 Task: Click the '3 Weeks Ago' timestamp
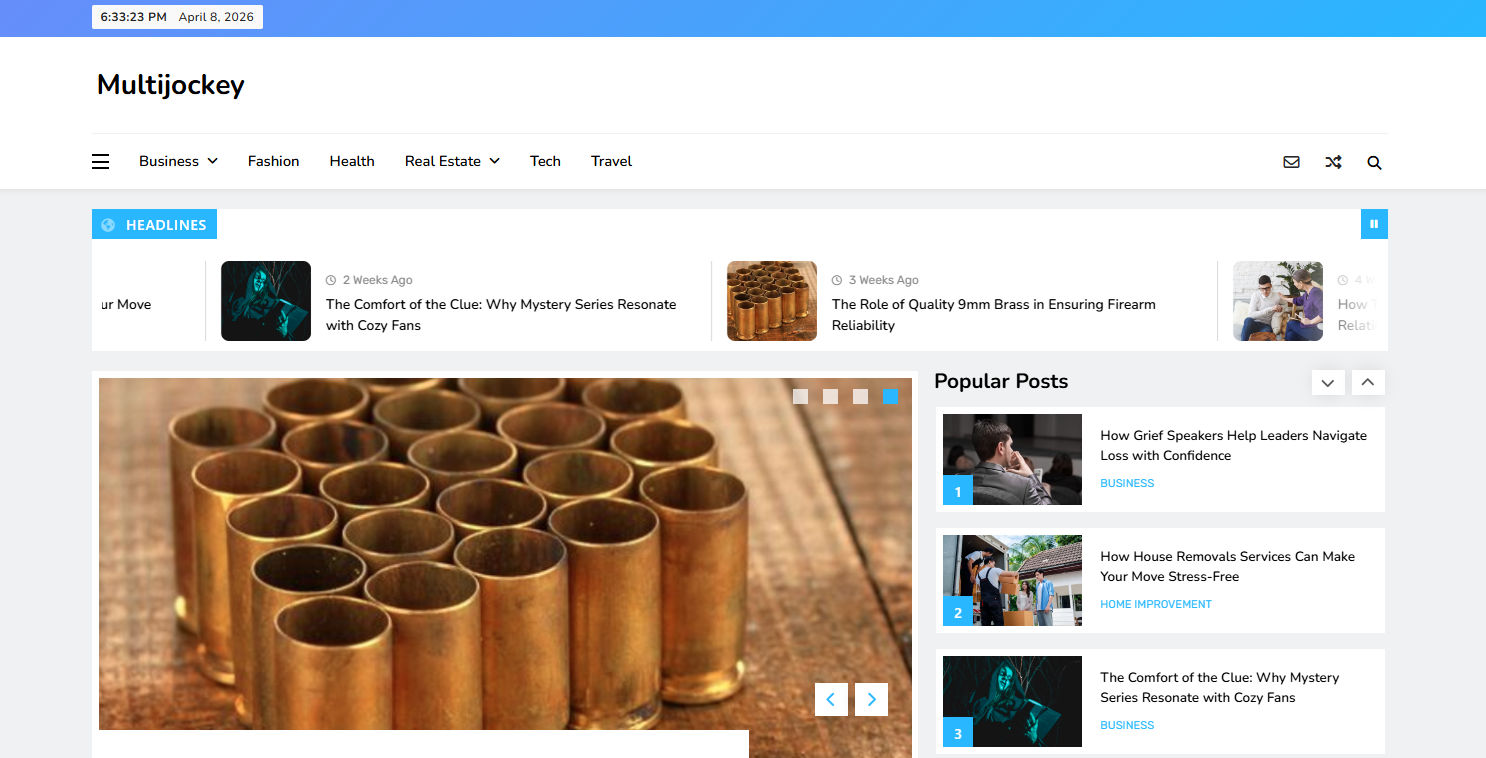[x=883, y=280]
